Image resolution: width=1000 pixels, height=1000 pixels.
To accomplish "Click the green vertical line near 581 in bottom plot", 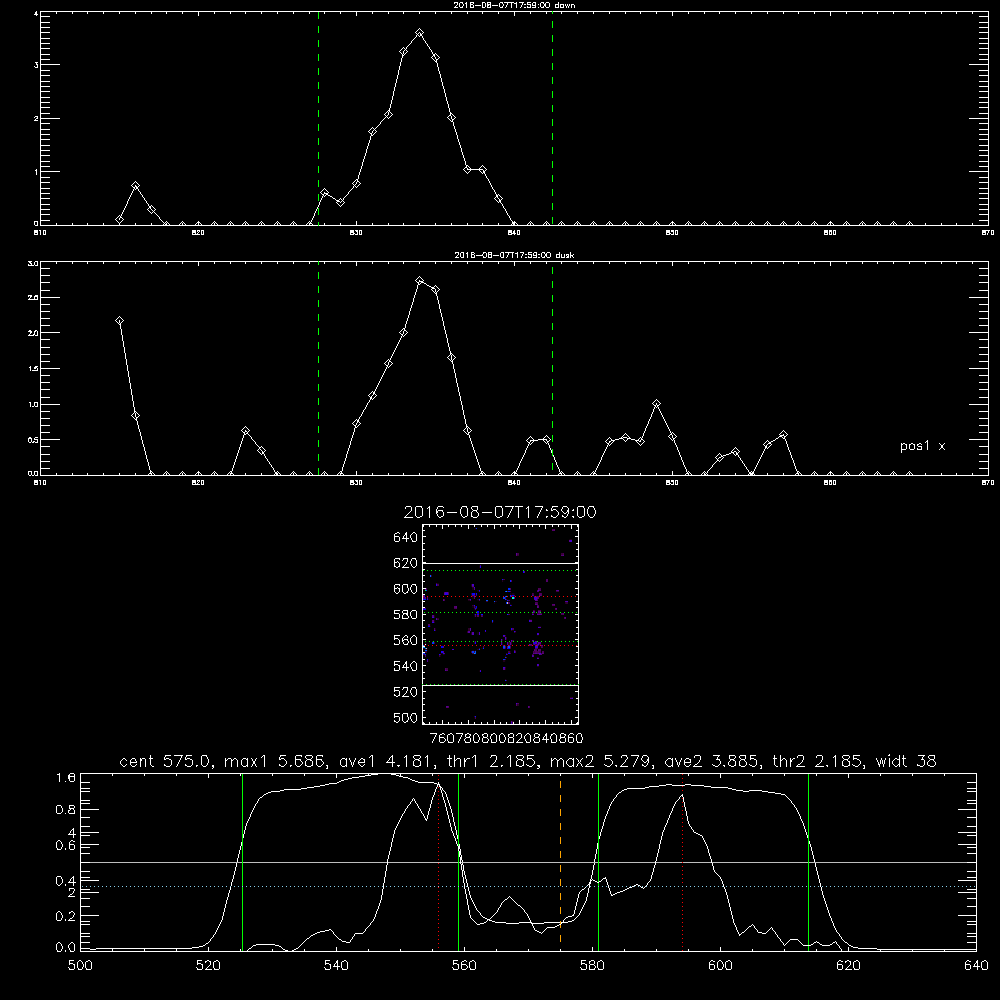I will coord(598,861).
